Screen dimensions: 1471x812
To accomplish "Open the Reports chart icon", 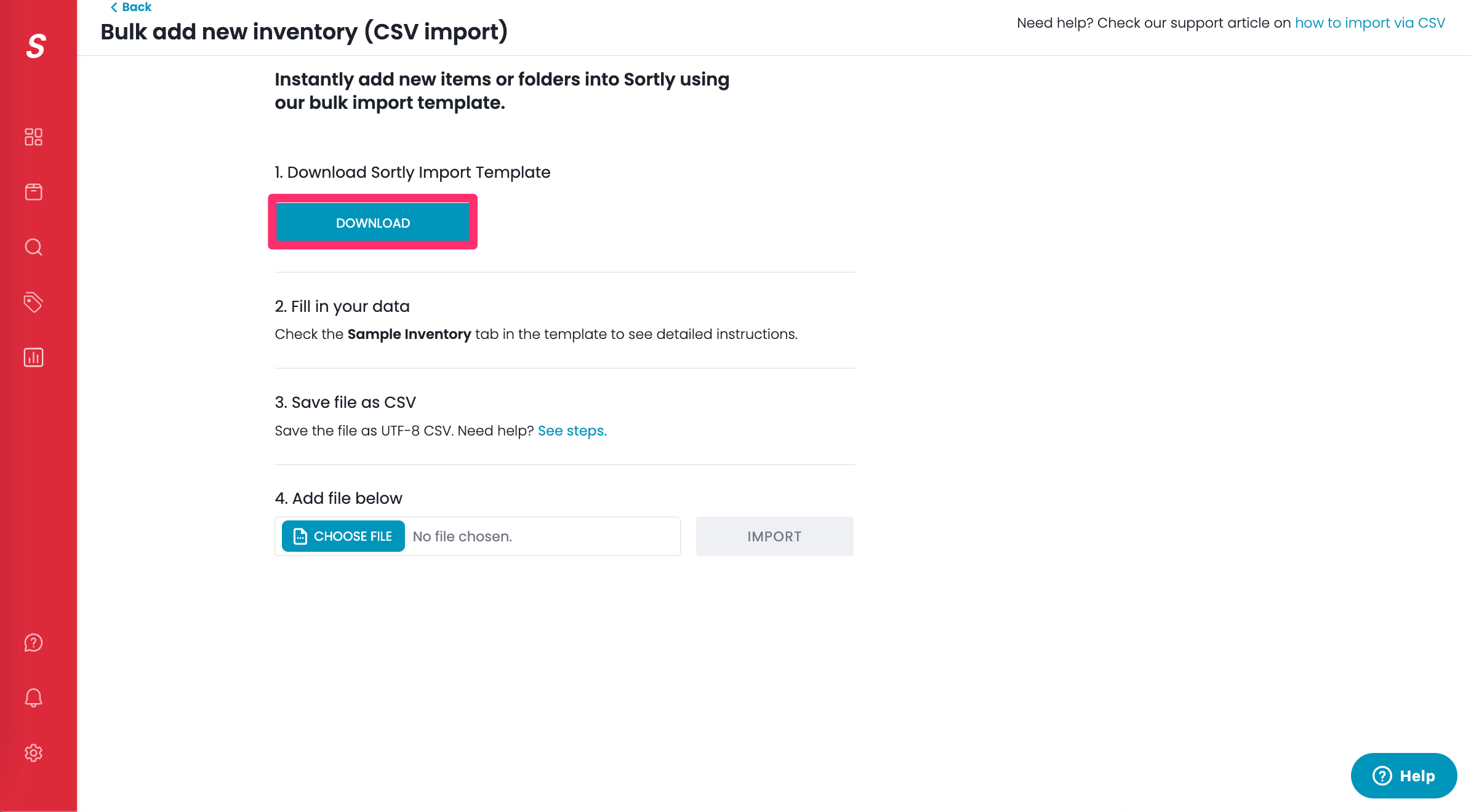I will [x=33, y=357].
